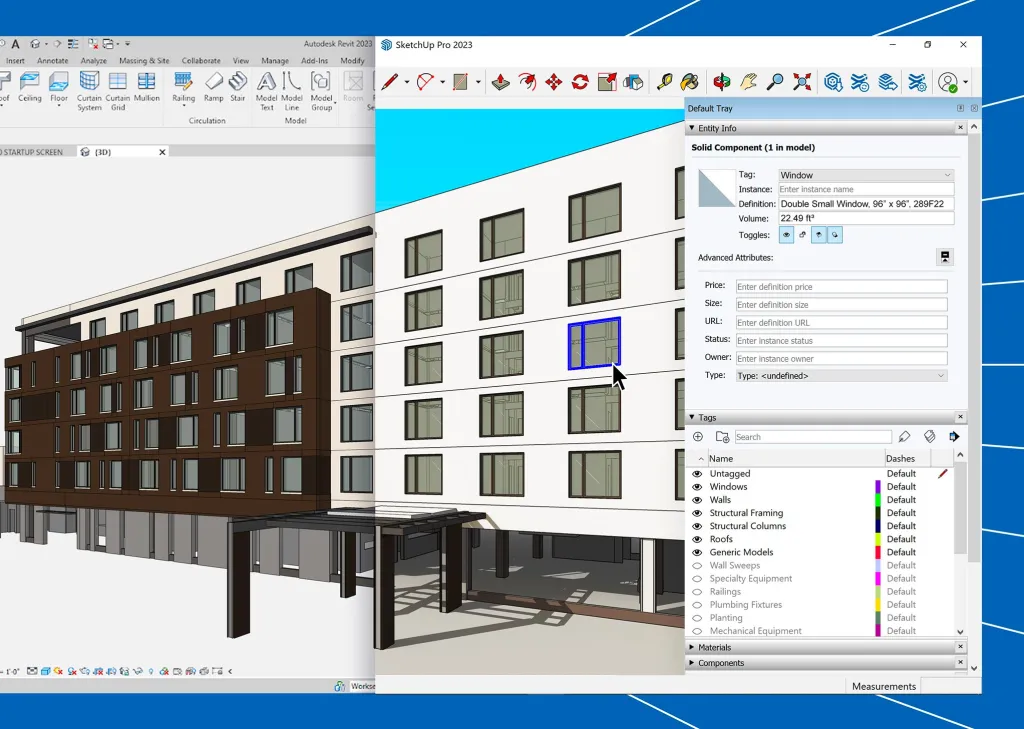
Task: Open the Massing & Site tab in Revit
Action: [144, 61]
